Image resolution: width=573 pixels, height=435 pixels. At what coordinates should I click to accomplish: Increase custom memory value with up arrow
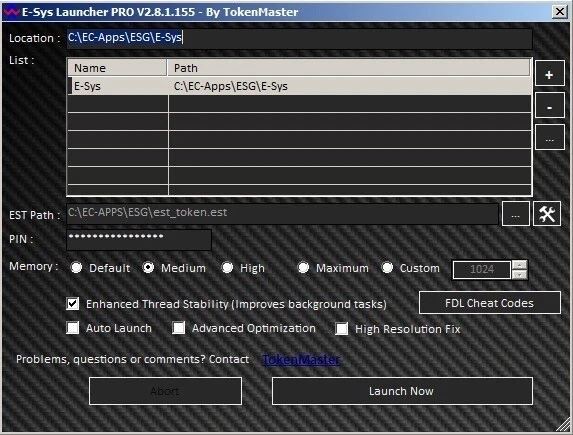click(520, 265)
